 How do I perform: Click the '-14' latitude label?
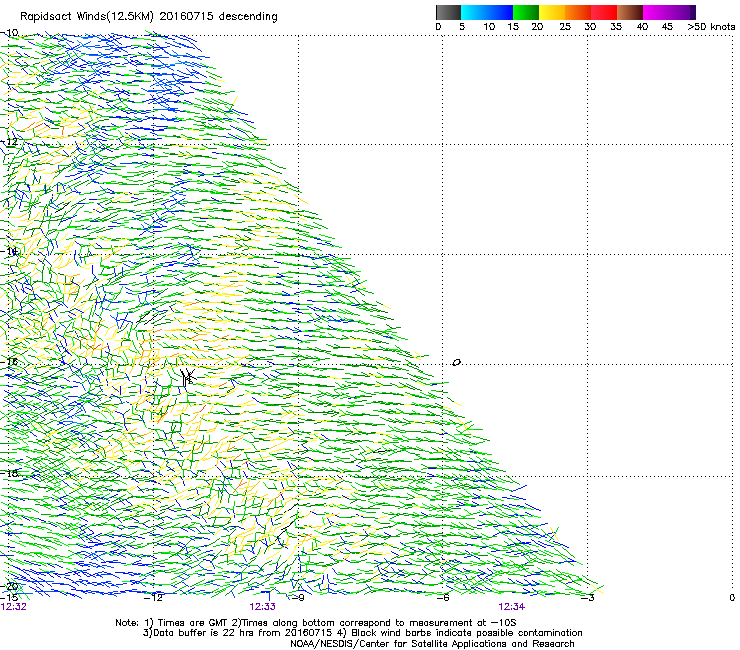click(x=9, y=251)
